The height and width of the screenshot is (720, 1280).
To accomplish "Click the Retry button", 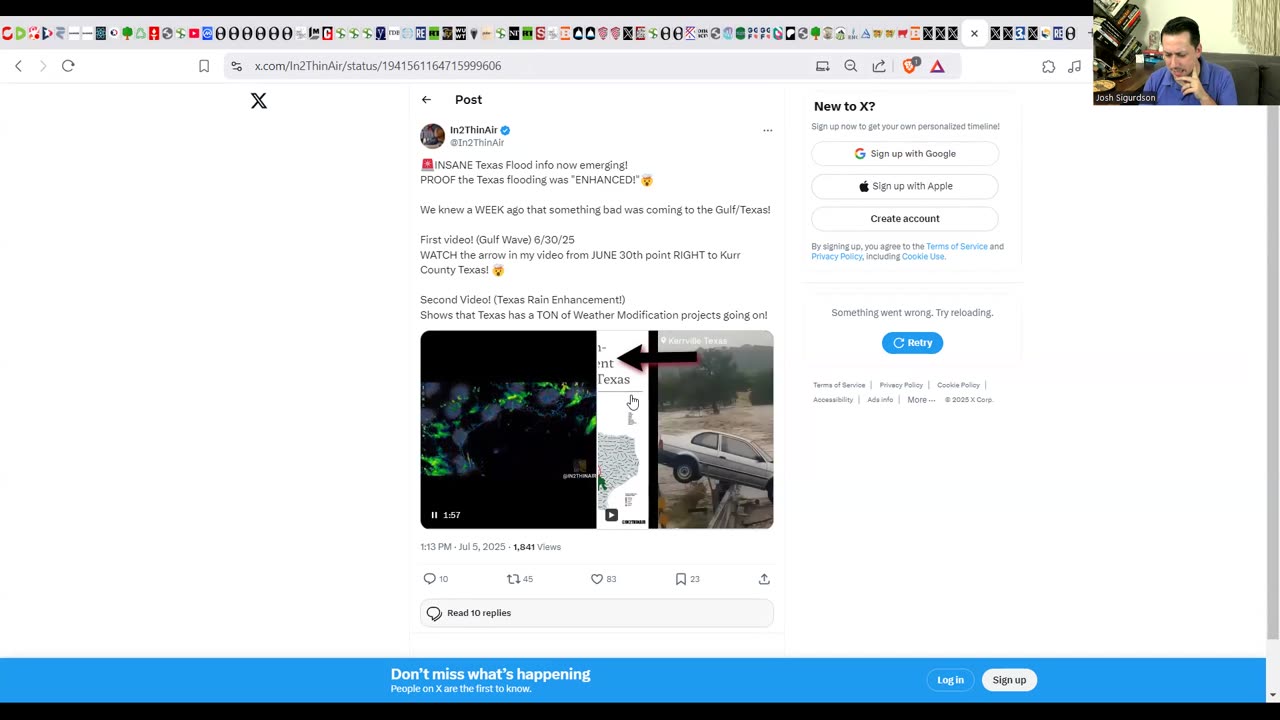I will pos(912,343).
